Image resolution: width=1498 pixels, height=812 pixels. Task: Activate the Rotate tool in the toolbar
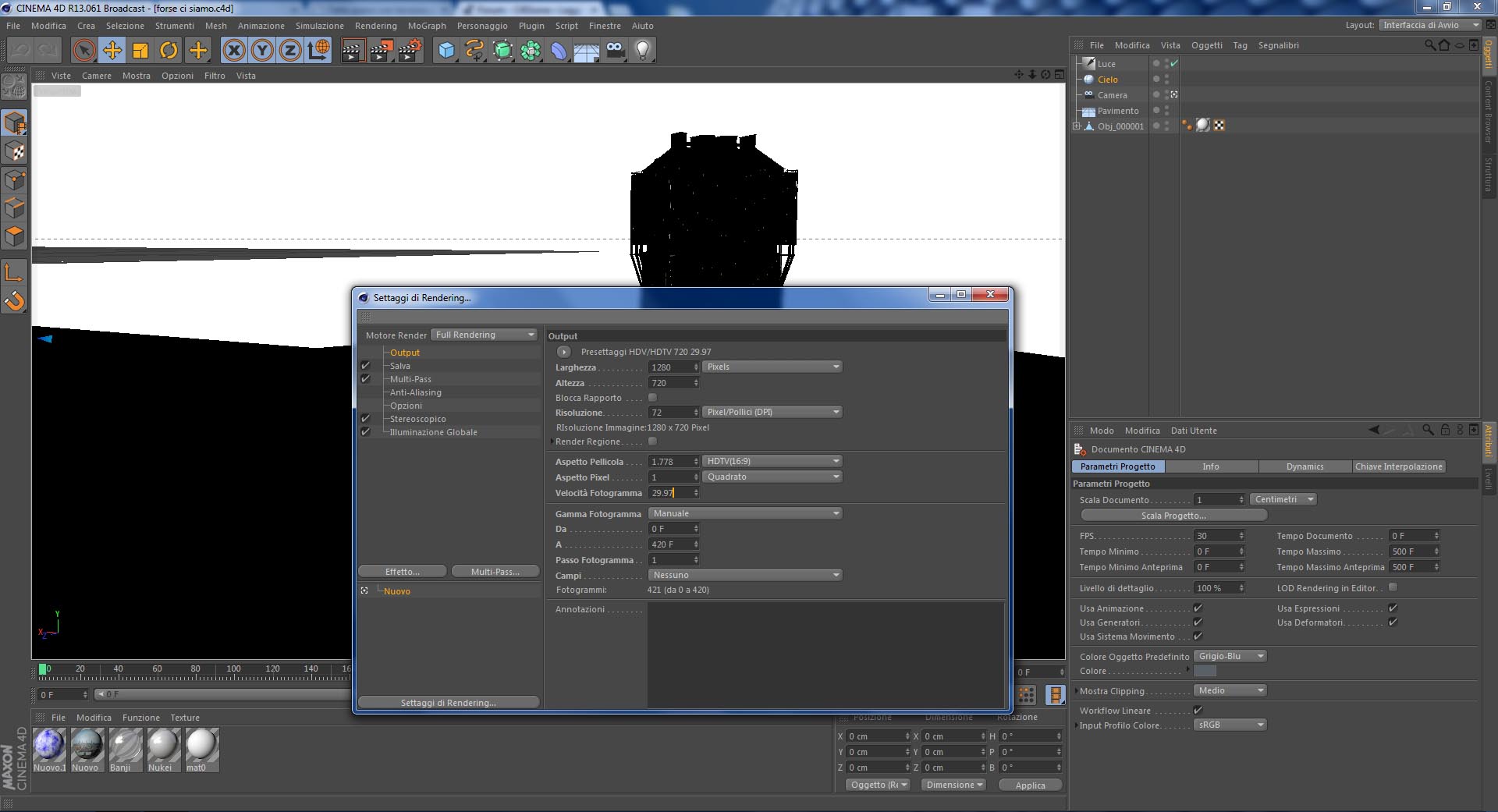coord(169,51)
